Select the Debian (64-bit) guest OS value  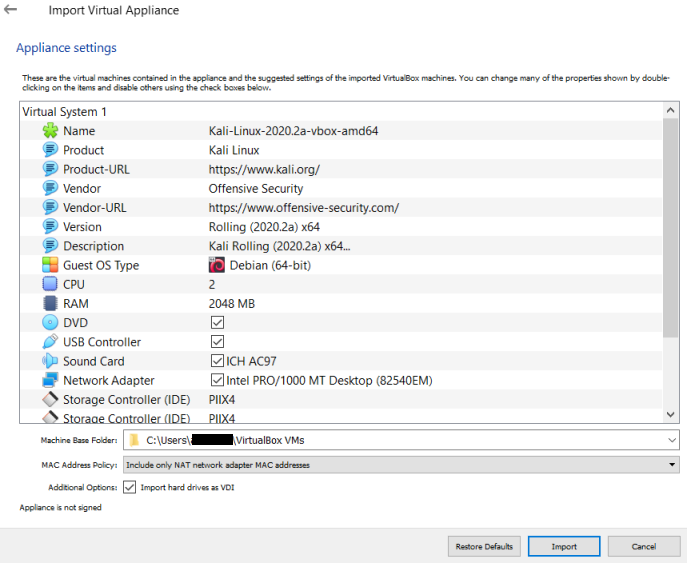pos(270,266)
